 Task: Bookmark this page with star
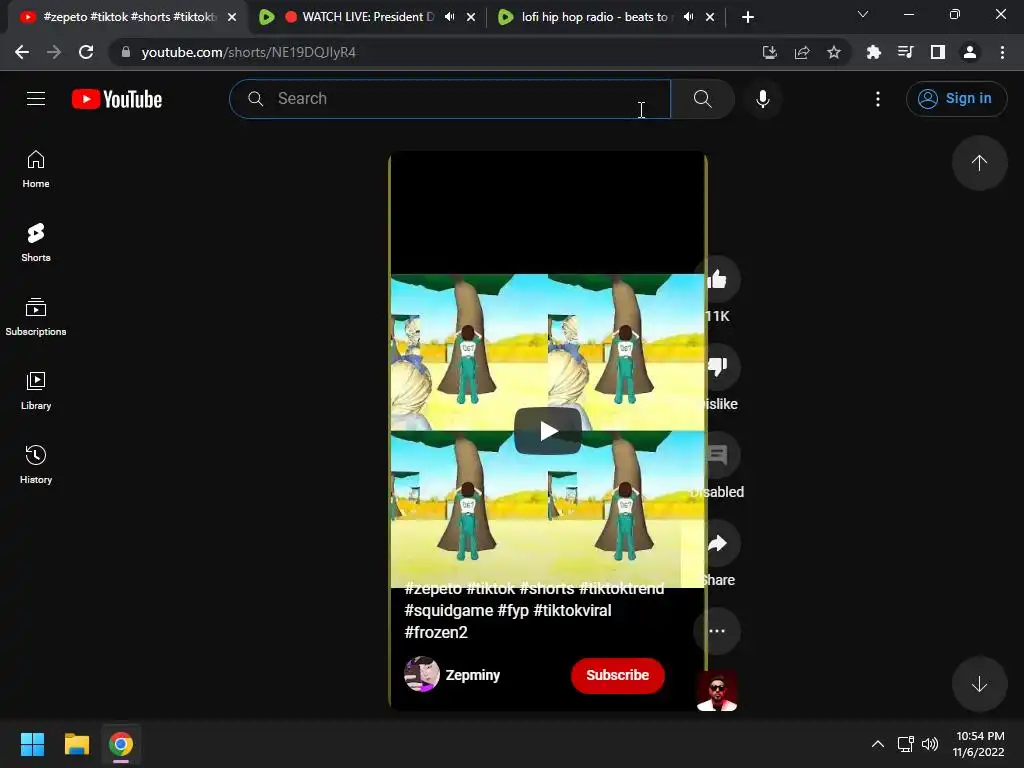834,52
